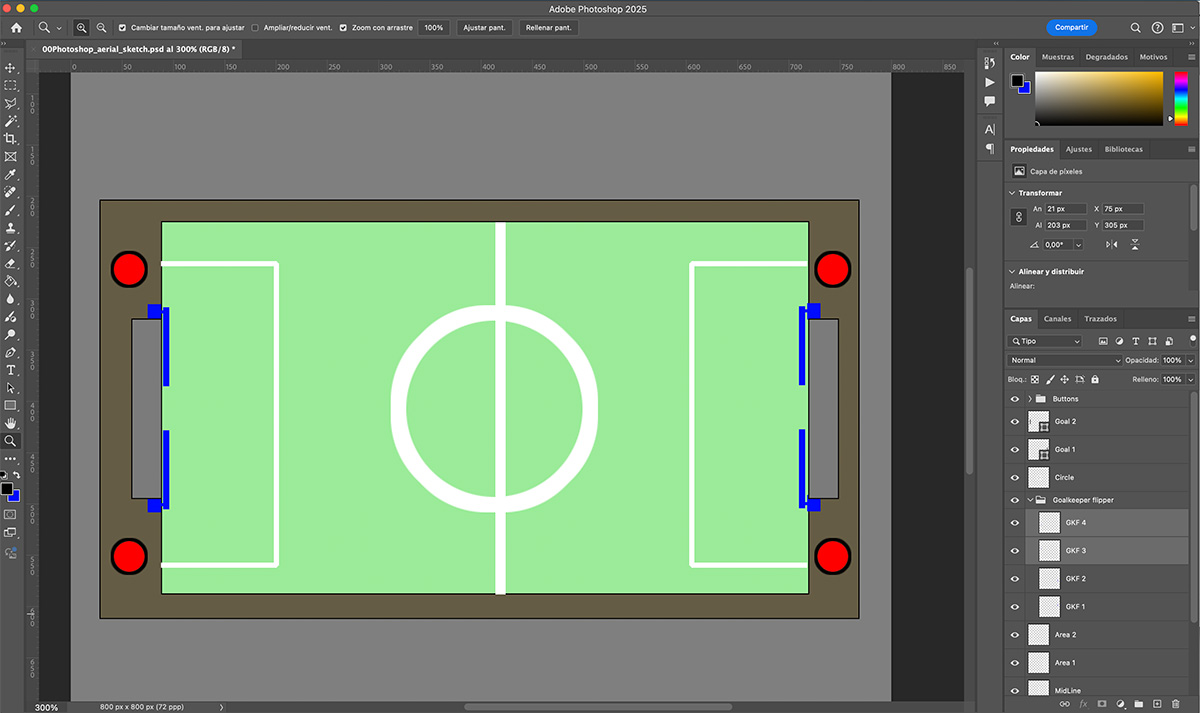This screenshot has width=1200, height=713.
Task: Flip vertically in the Transformar section
Action: click(1135, 245)
